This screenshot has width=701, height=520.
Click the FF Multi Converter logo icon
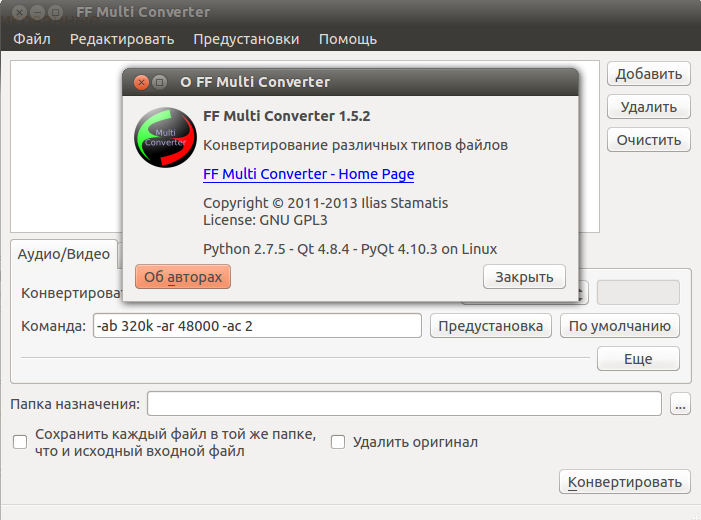point(165,136)
